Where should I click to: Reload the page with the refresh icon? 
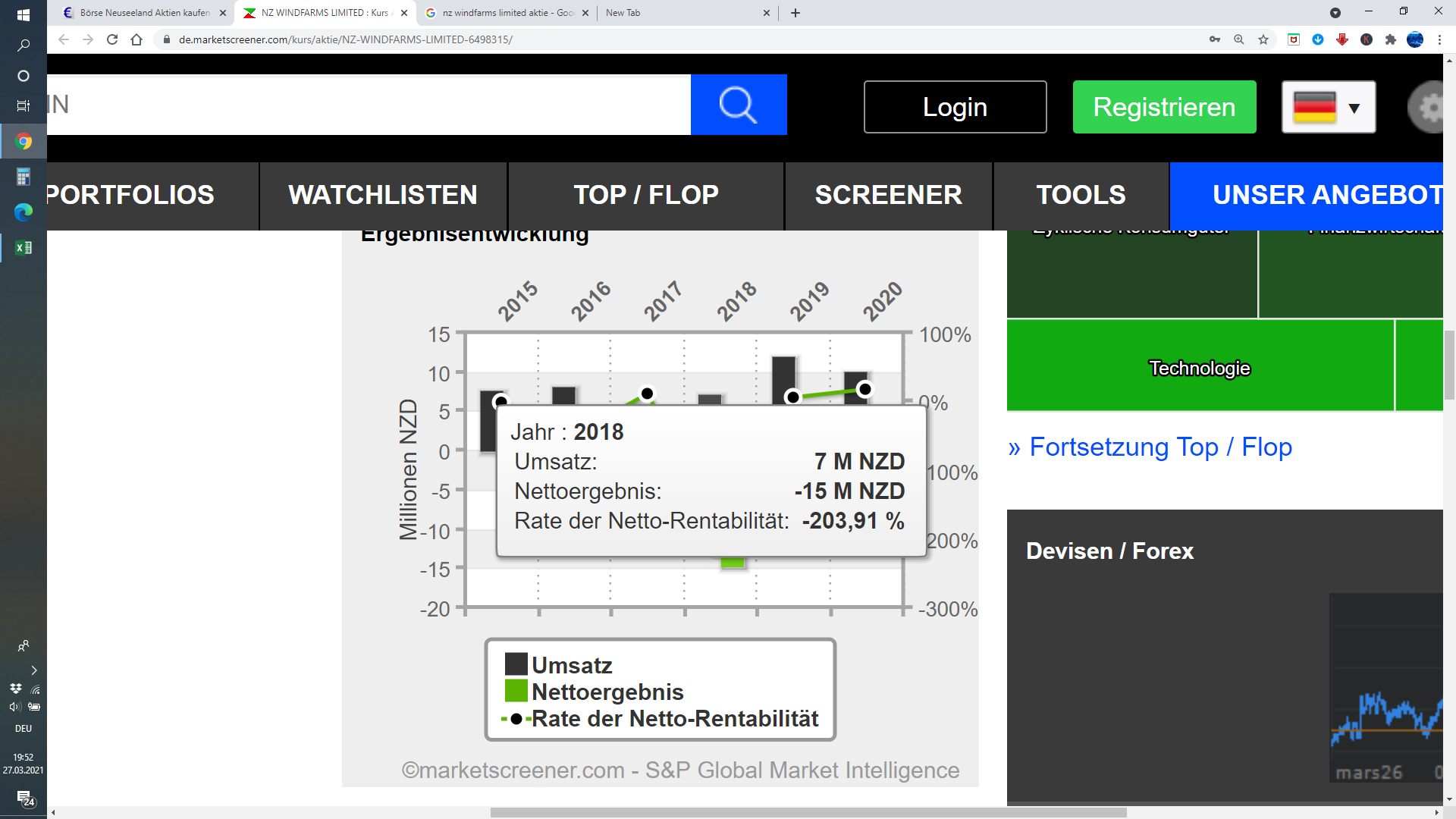pos(112,39)
